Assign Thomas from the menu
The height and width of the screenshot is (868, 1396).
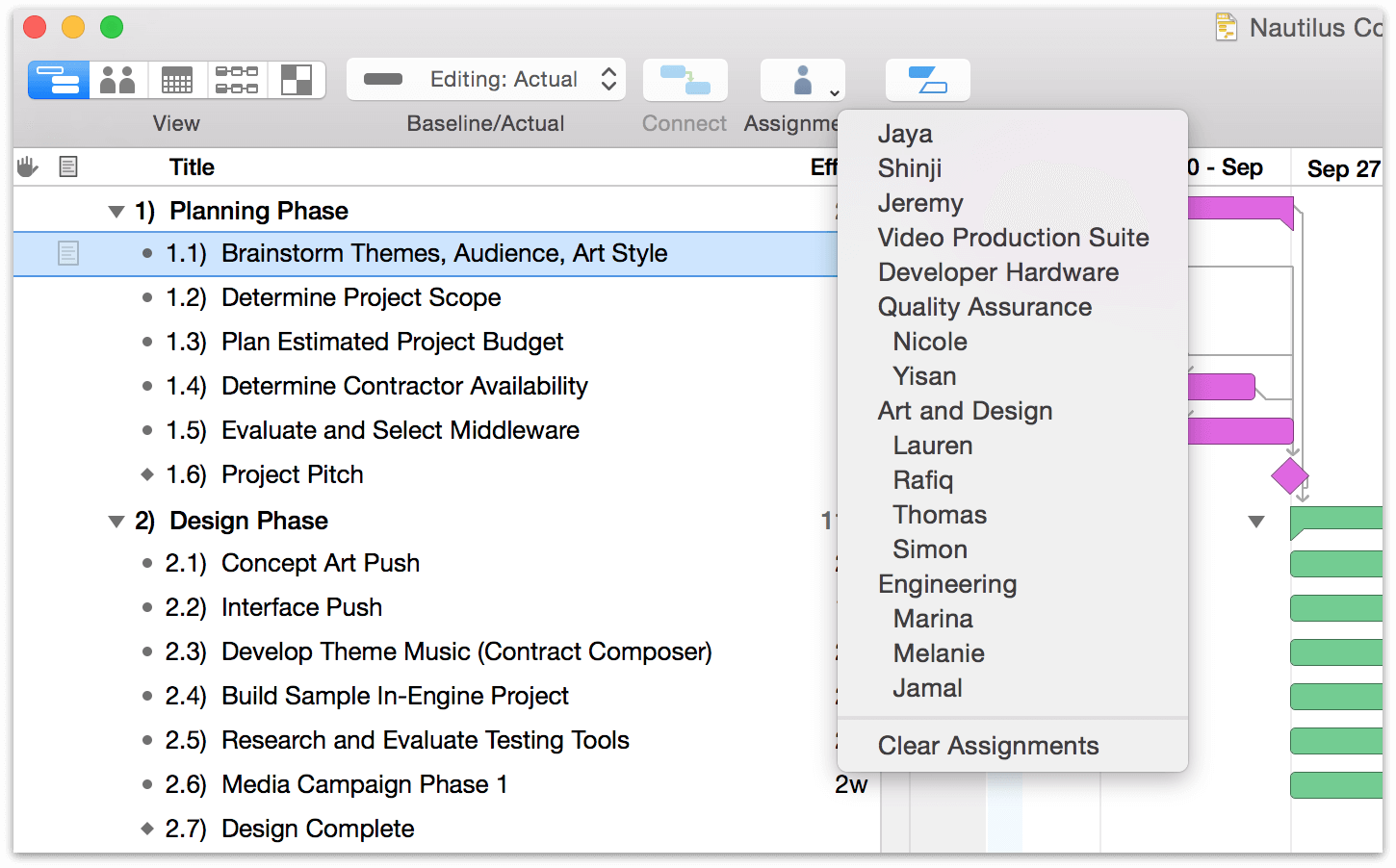point(1013,515)
